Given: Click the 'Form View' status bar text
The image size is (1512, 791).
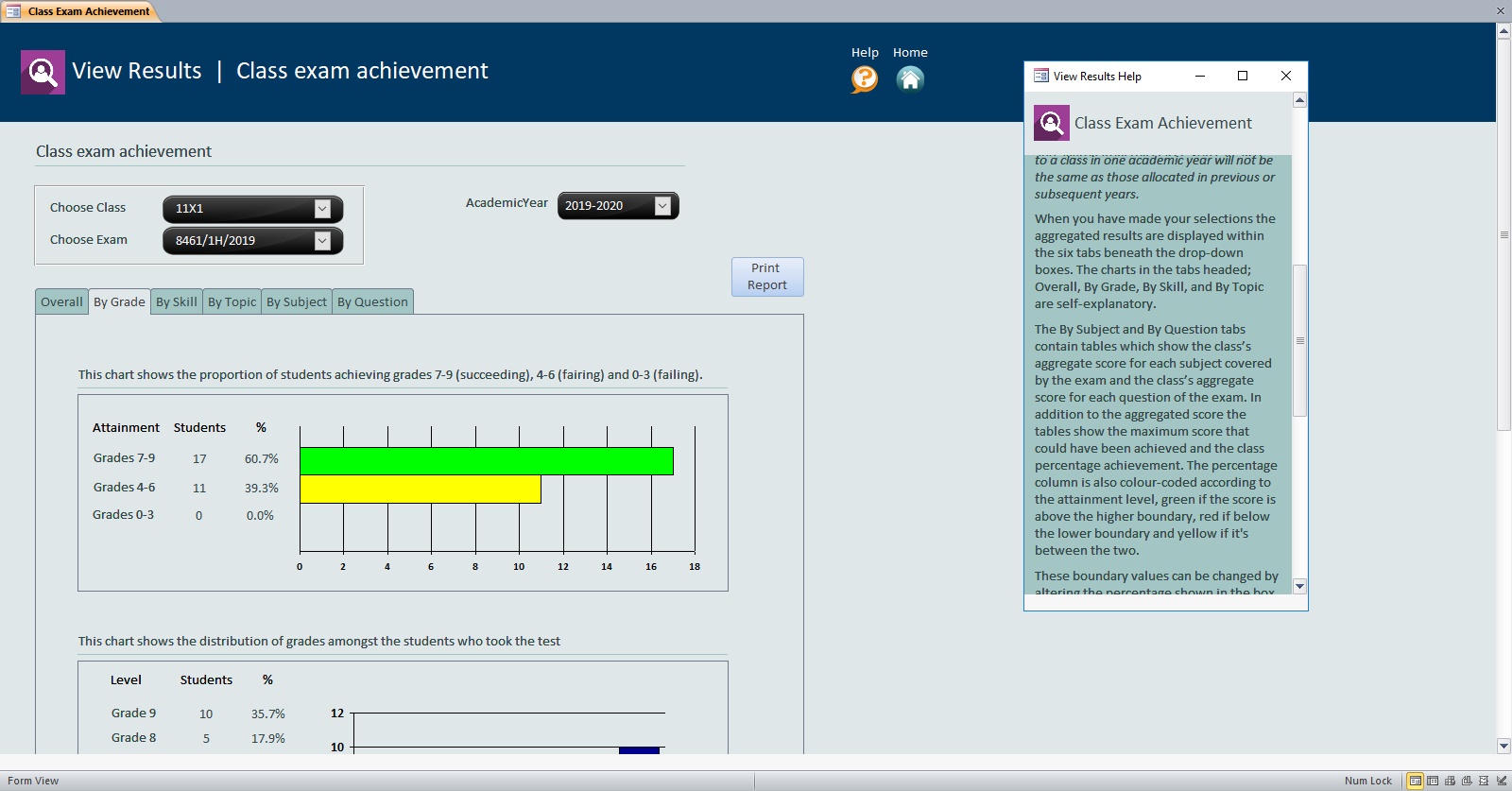Looking at the screenshot, I should pos(33,782).
